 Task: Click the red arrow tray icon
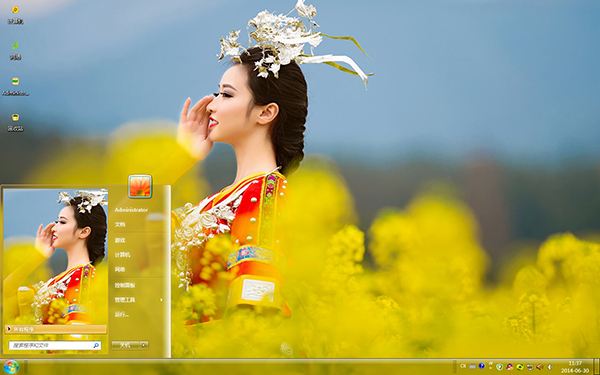click(x=540, y=367)
